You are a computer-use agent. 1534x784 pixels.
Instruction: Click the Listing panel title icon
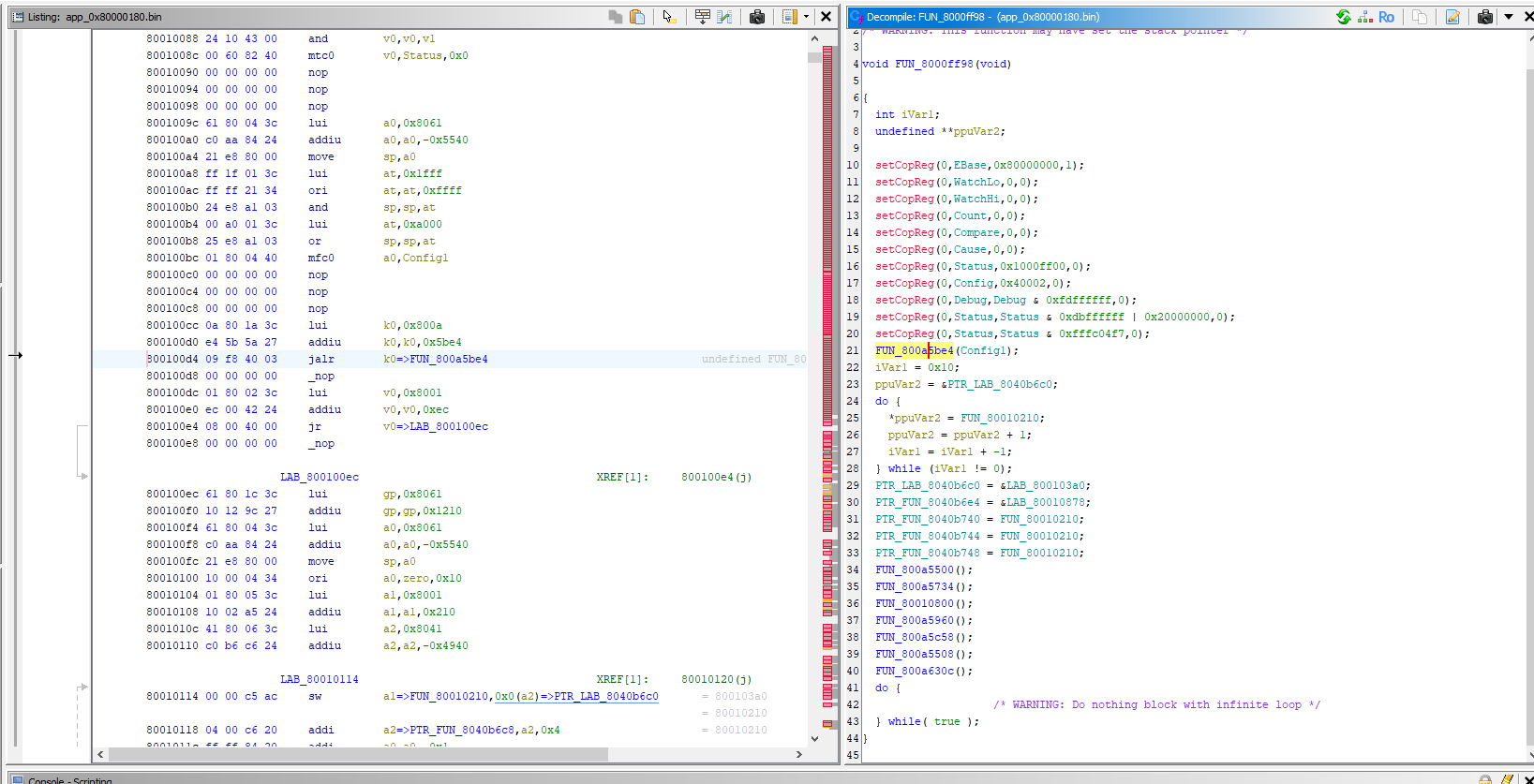coord(17,17)
